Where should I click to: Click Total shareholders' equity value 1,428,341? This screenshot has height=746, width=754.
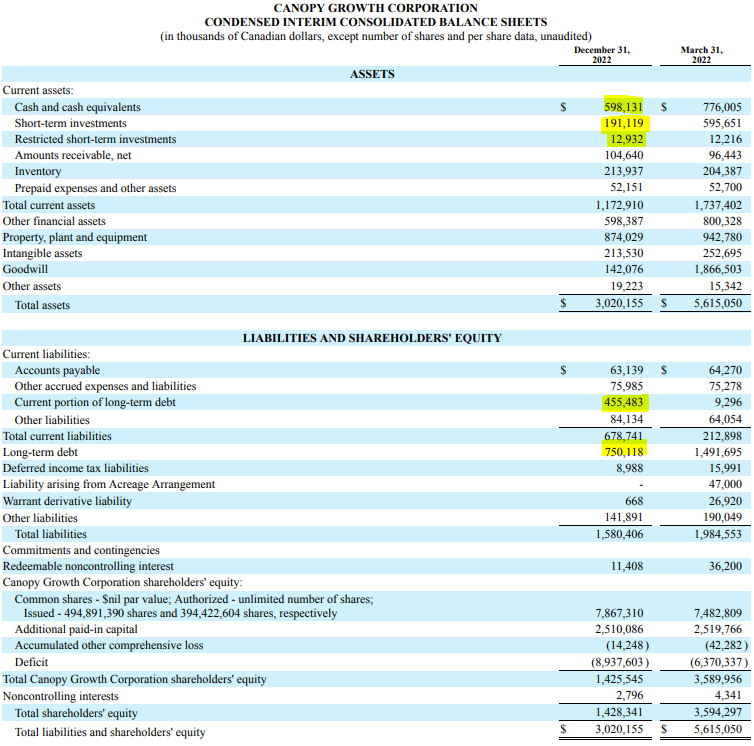(x=619, y=712)
